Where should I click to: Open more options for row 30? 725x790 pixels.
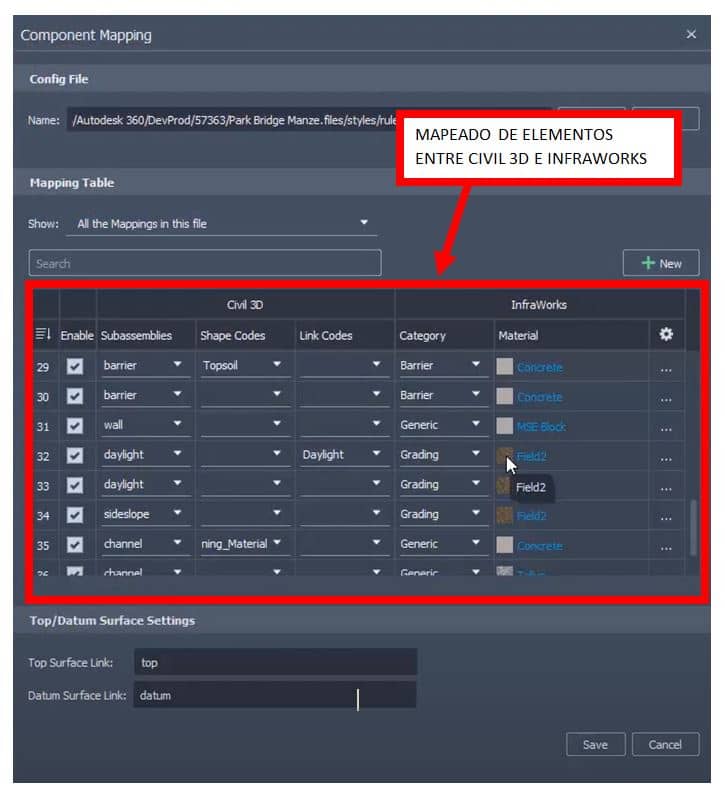tap(666, 400)
